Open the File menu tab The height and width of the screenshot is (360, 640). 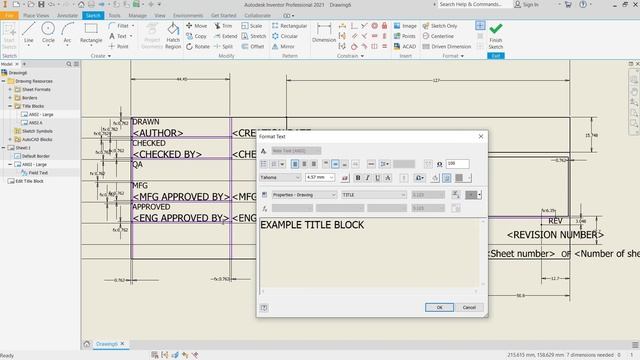tap(9, 16)
